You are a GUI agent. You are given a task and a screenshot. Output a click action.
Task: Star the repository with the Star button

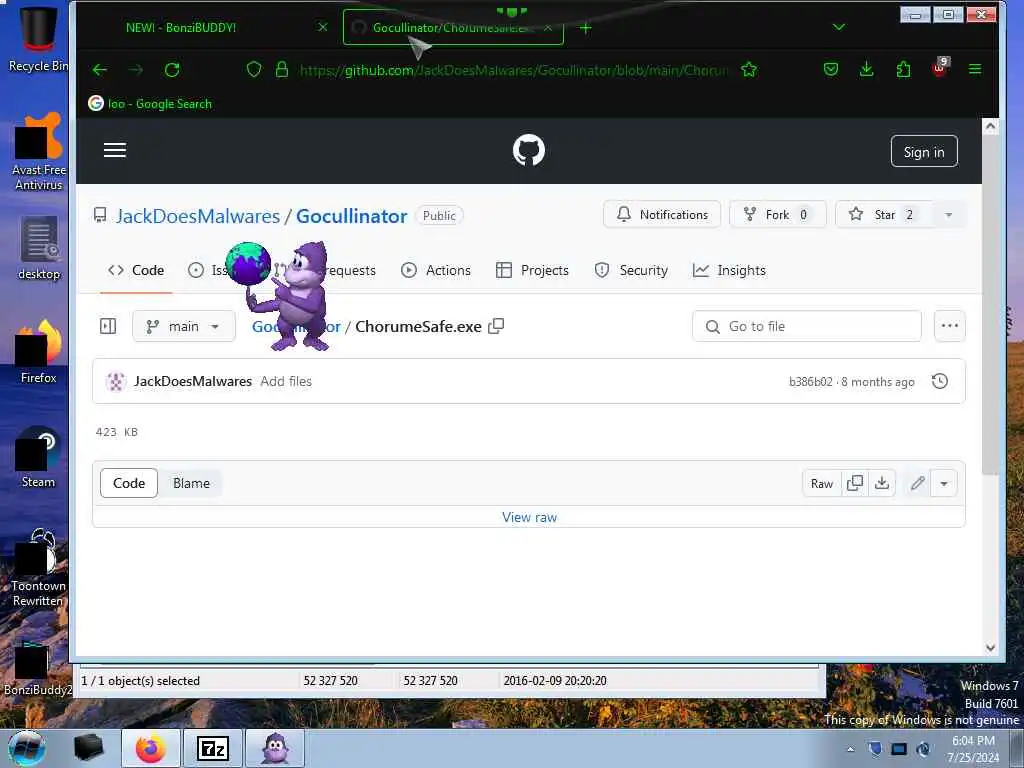[x=884, y=214]
